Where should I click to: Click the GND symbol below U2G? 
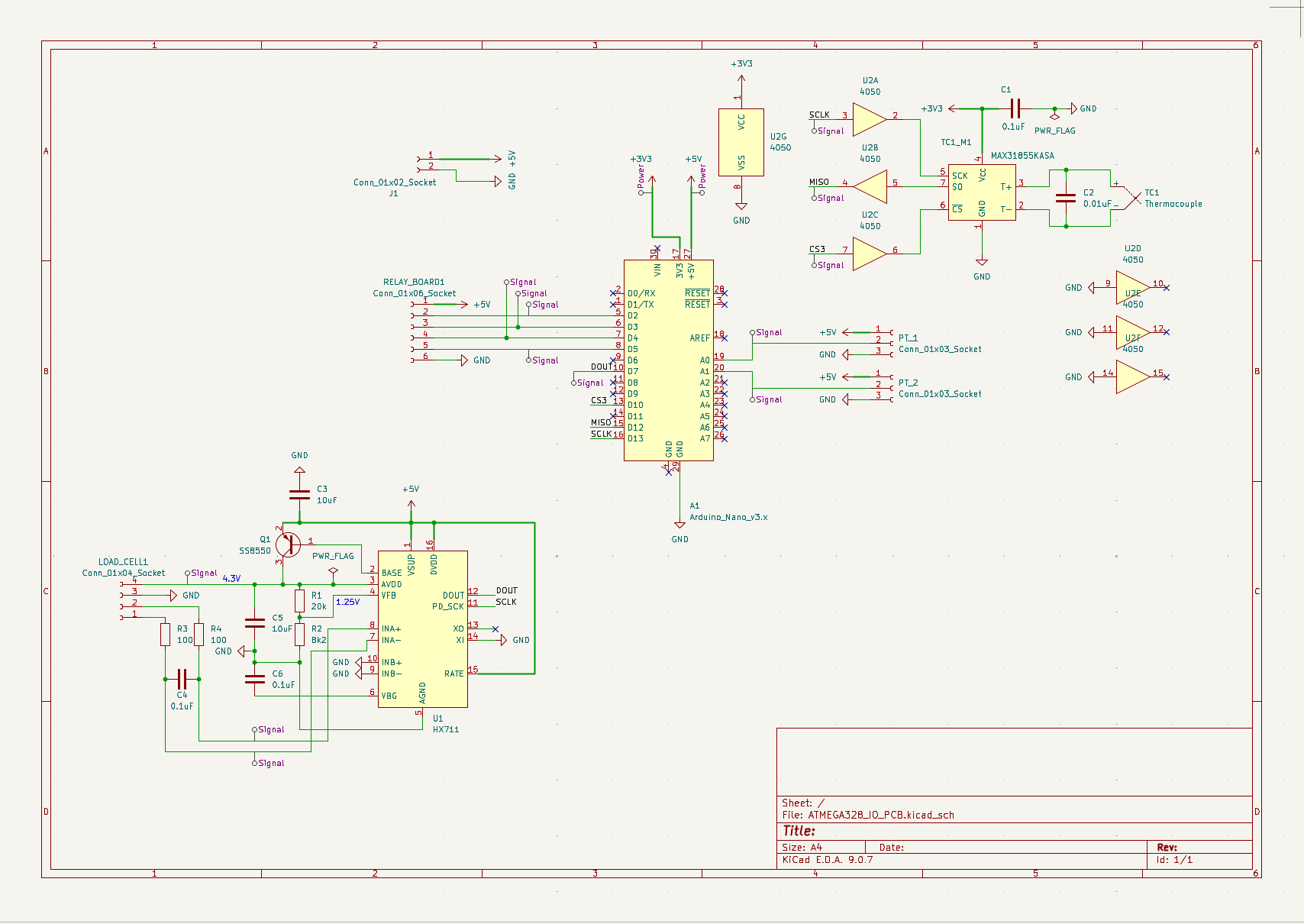[x=741, y=208]
